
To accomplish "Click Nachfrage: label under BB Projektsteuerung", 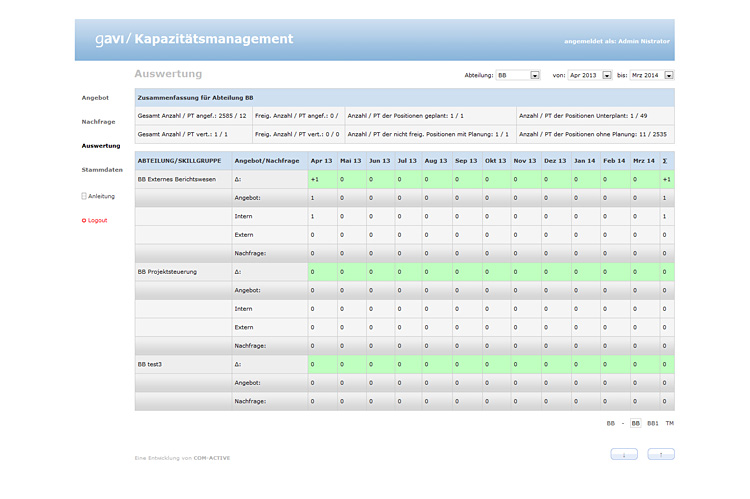I will pyautogui.click(x=250, y=346).
